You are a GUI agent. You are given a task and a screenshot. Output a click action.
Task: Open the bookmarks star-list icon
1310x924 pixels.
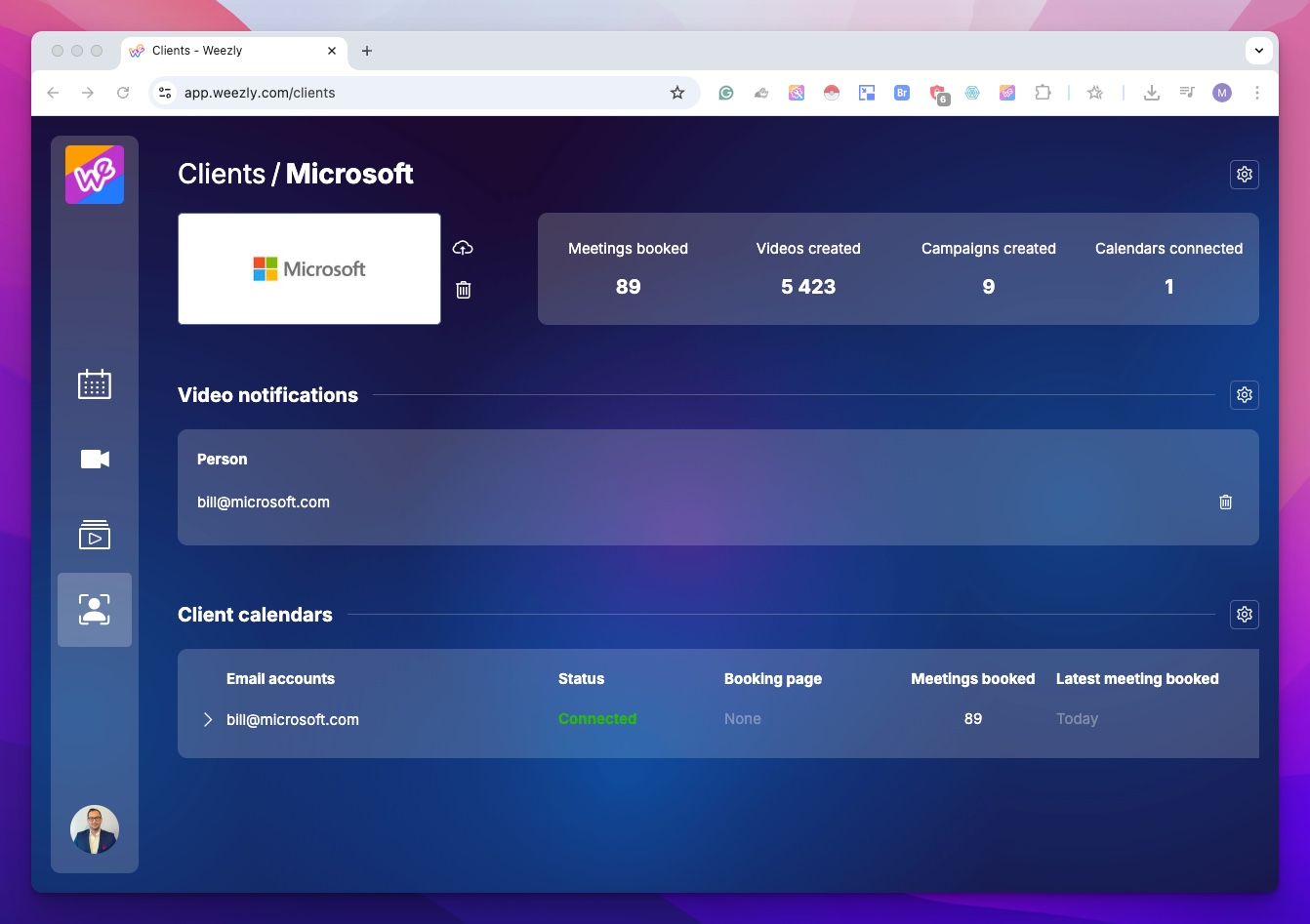point(1095,93)
